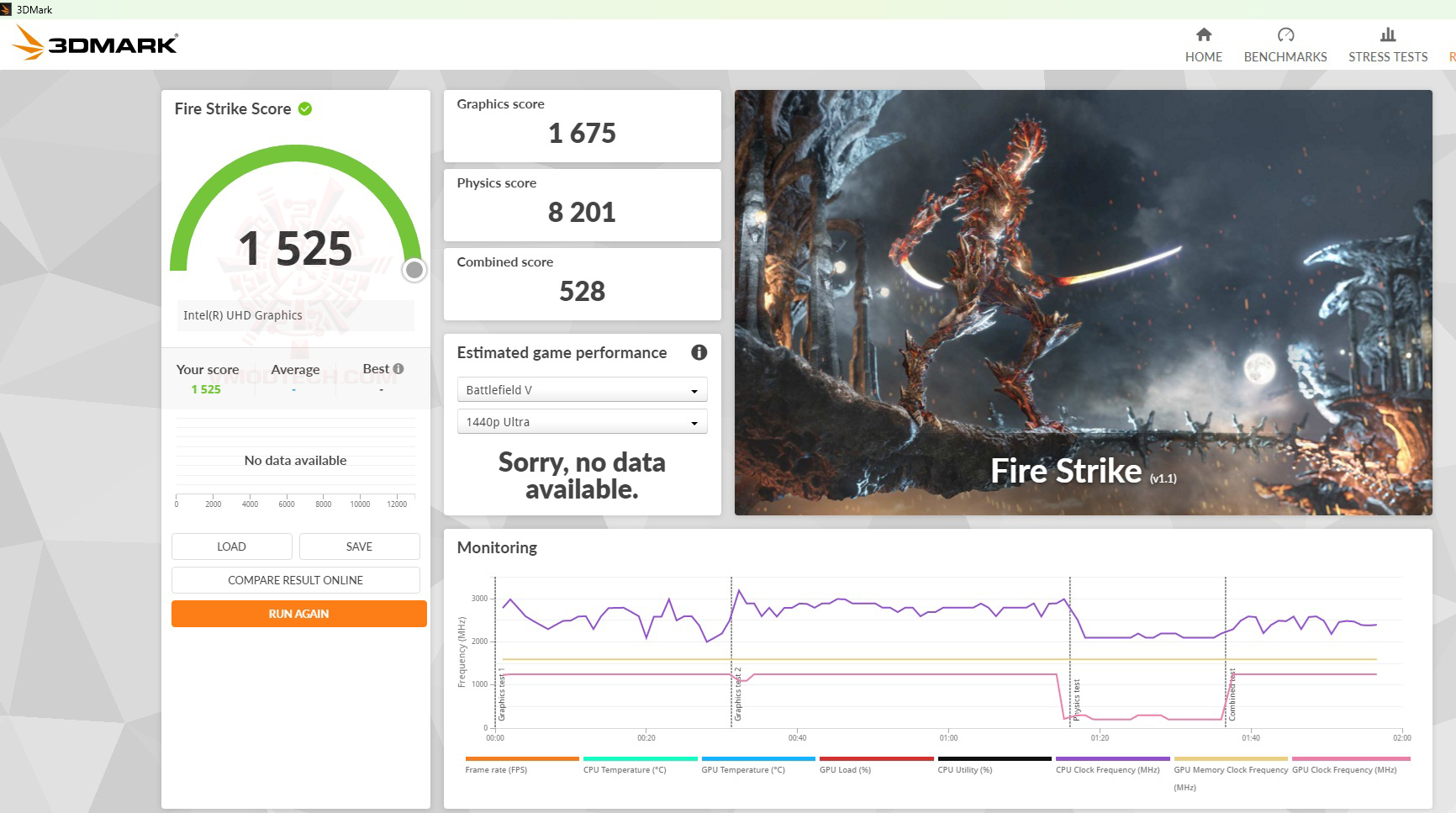Click the Graphics score value 1 675

coord(582,133)
